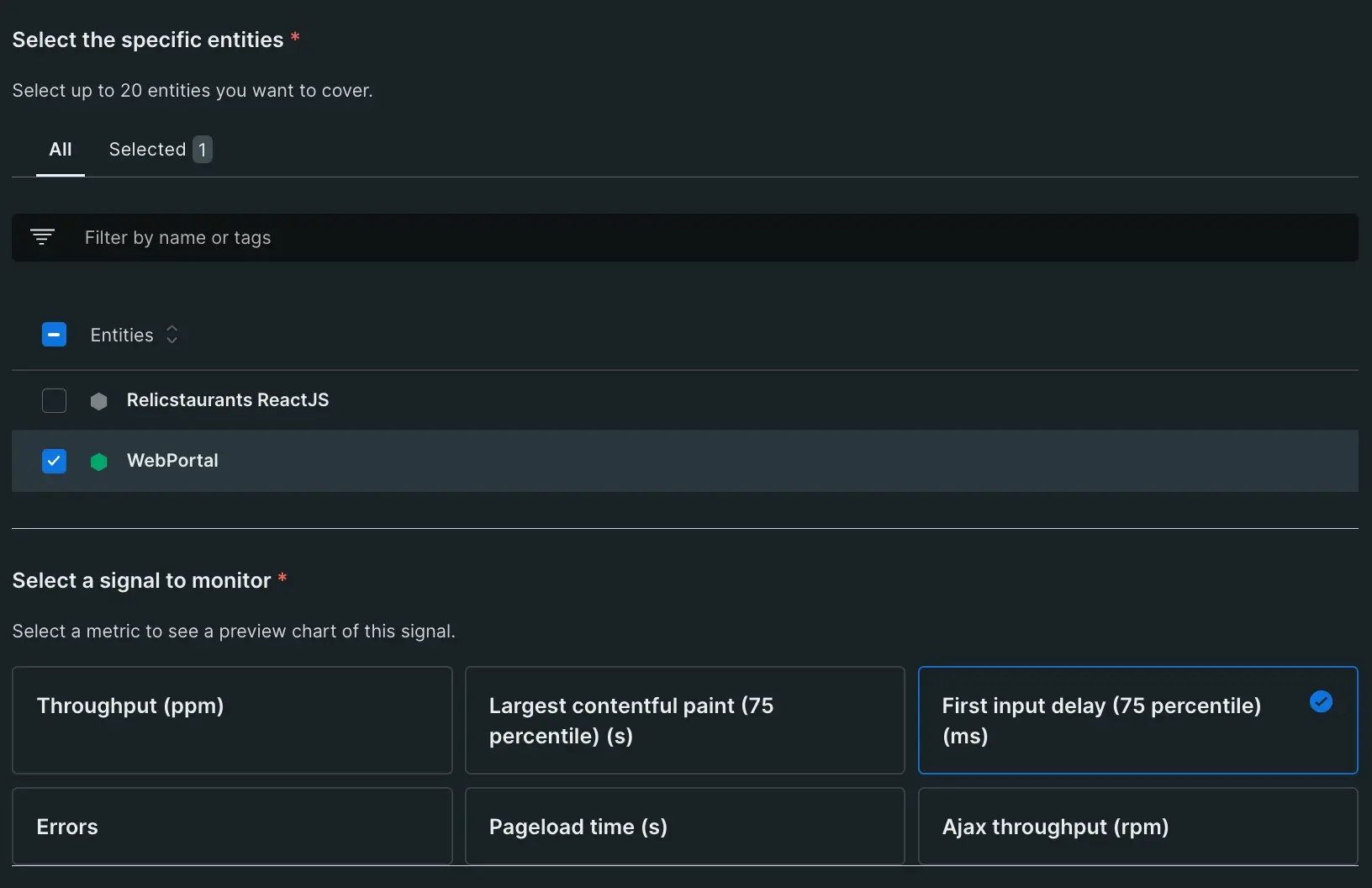Image resolution: width=1372 pixels, height=888 pixels.
Task: Click the downward sort arrow next to Entities
Action: click(x=171, y=340)
